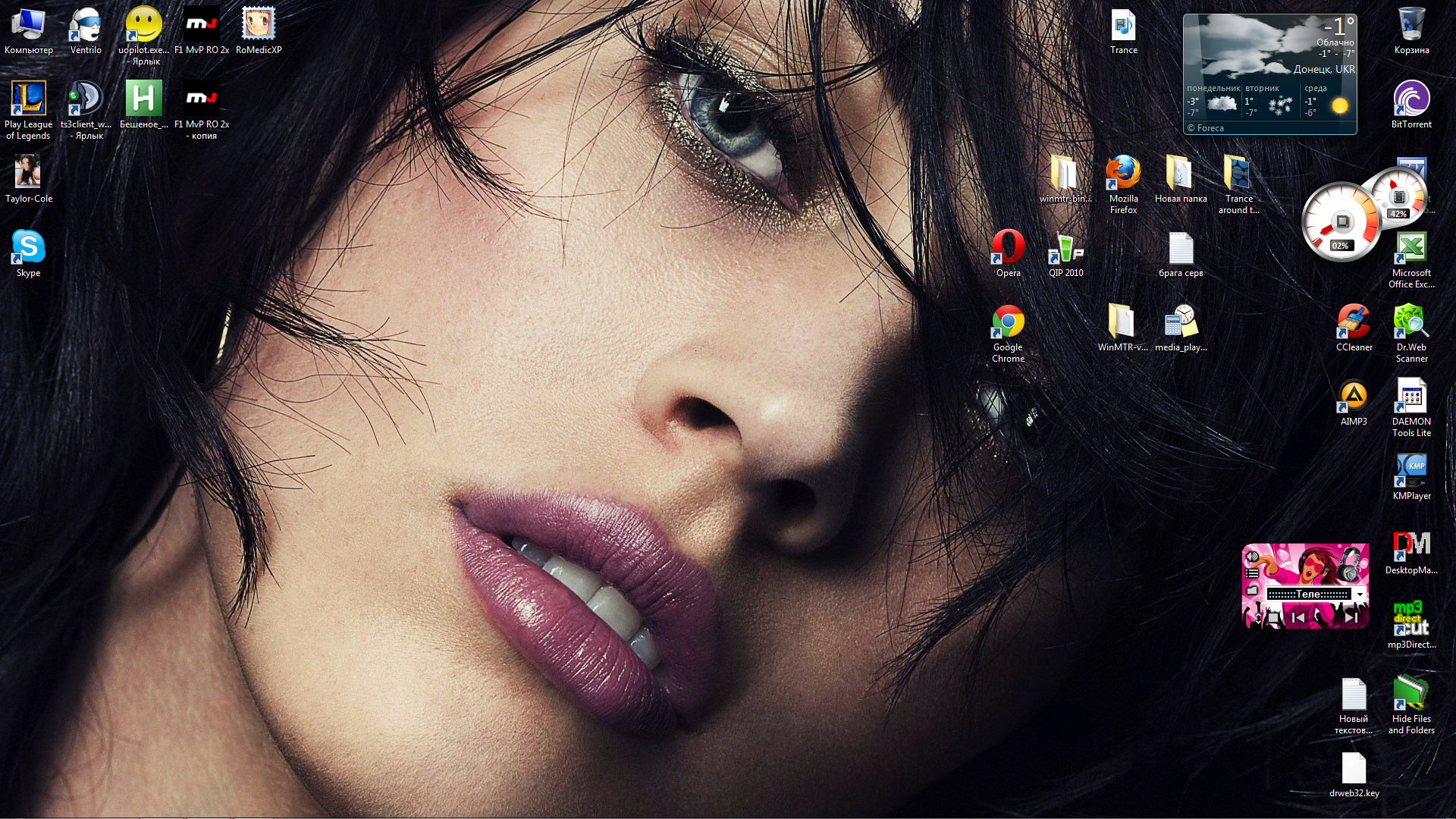Open RoMedicXP desktop icon

point(259,31)
